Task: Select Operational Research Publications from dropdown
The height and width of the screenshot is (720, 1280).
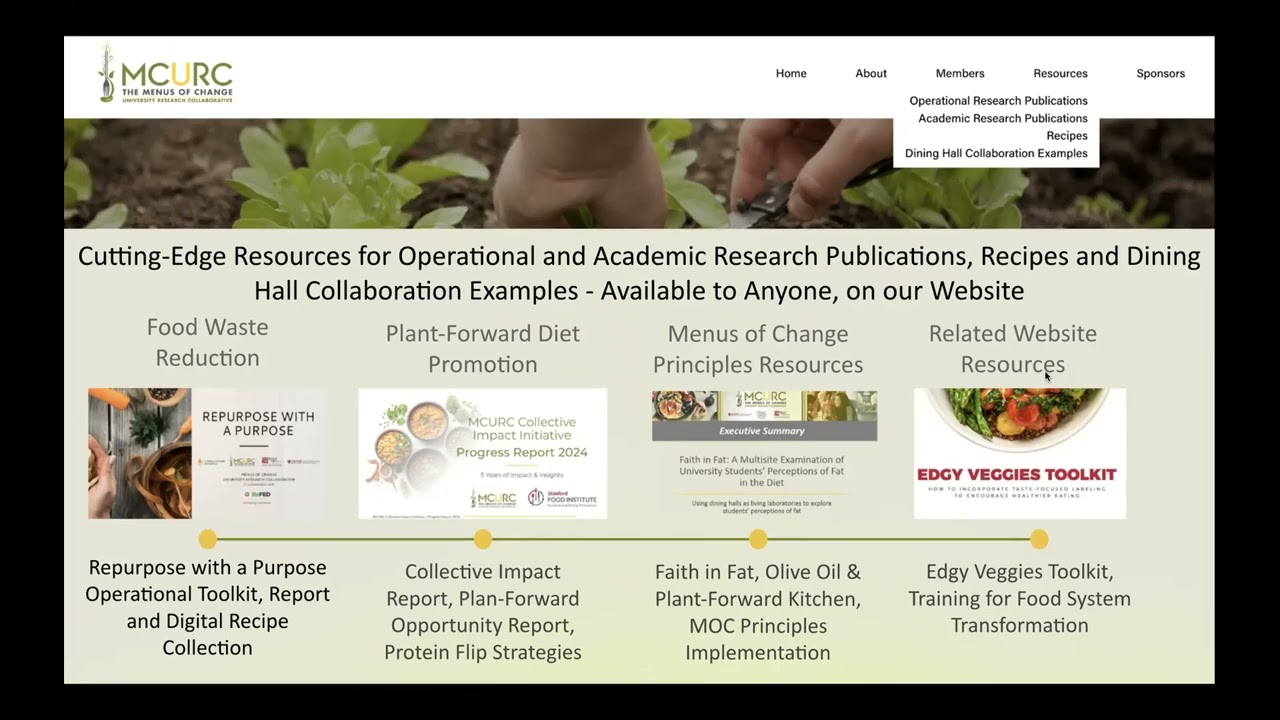Action: [x=998, y=101]
